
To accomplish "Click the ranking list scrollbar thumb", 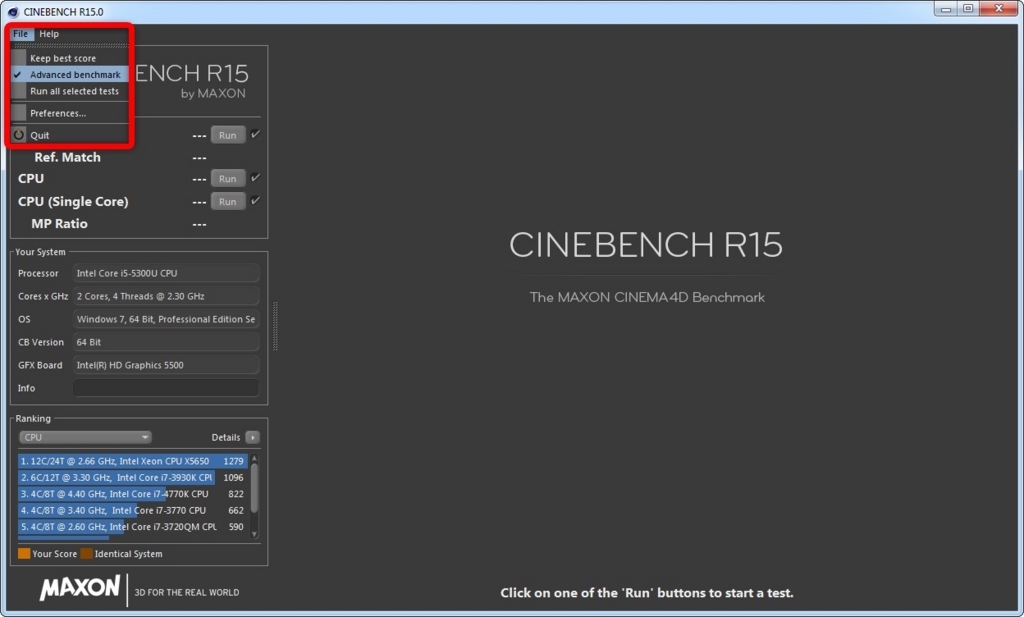I will point(255,488).
